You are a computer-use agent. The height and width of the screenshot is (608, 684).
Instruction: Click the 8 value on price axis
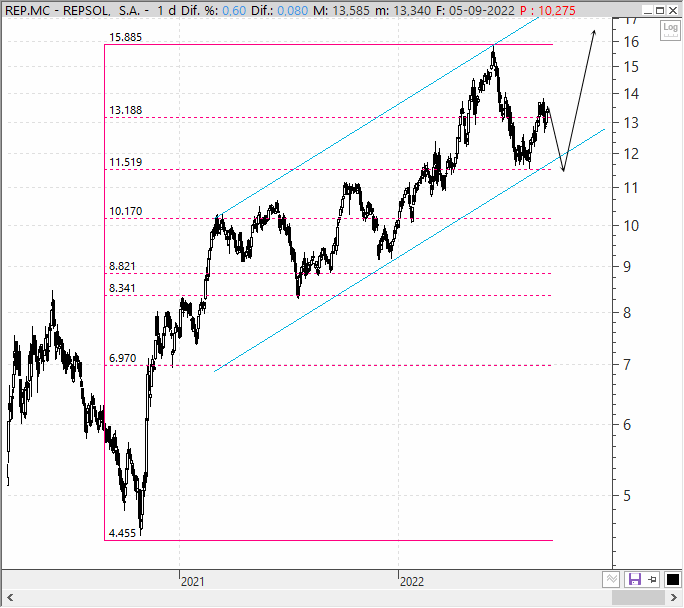pyautogui.click(x=627, y=312)
